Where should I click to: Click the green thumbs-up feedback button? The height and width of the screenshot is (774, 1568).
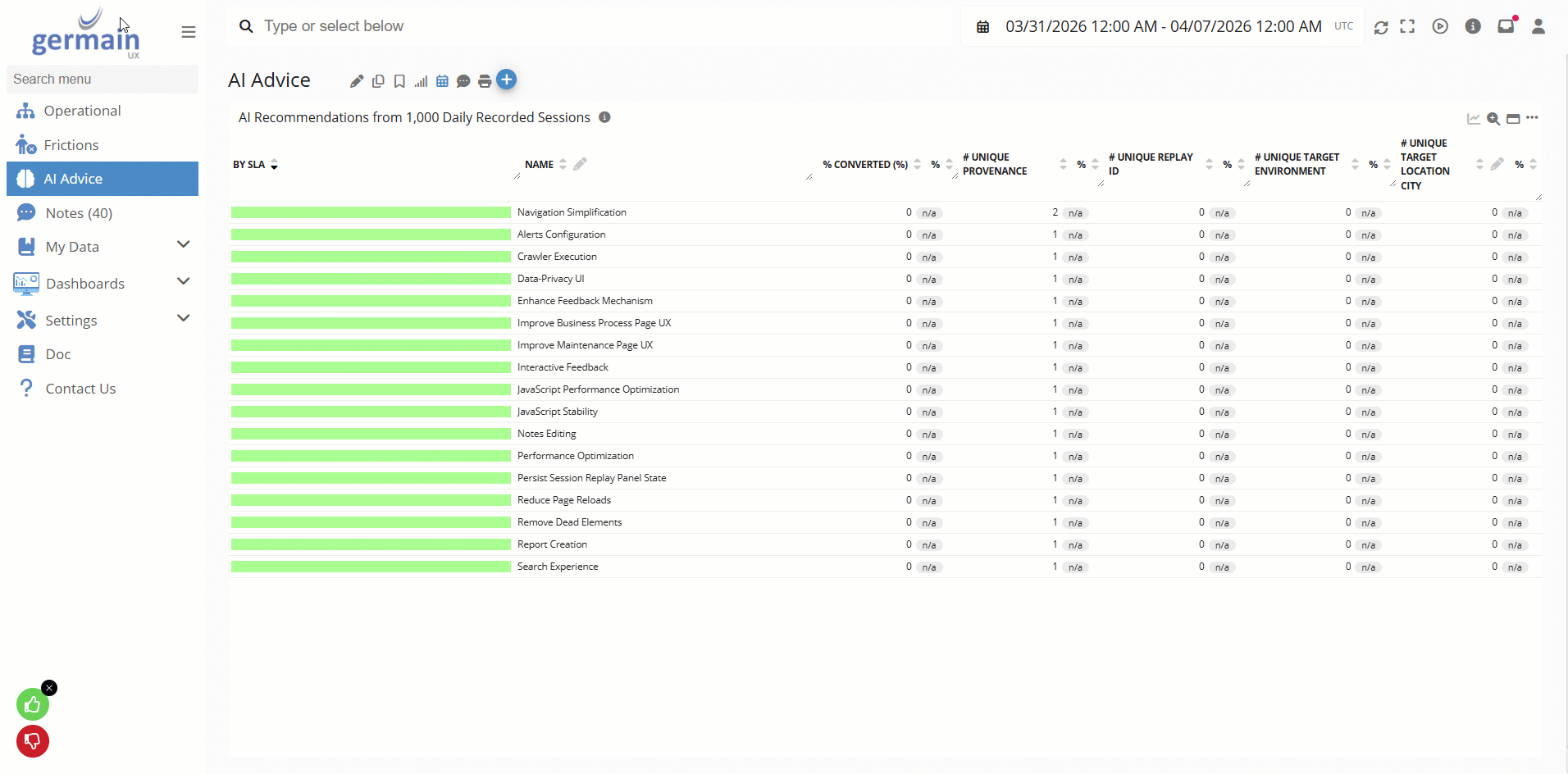[x=33, y=704]
